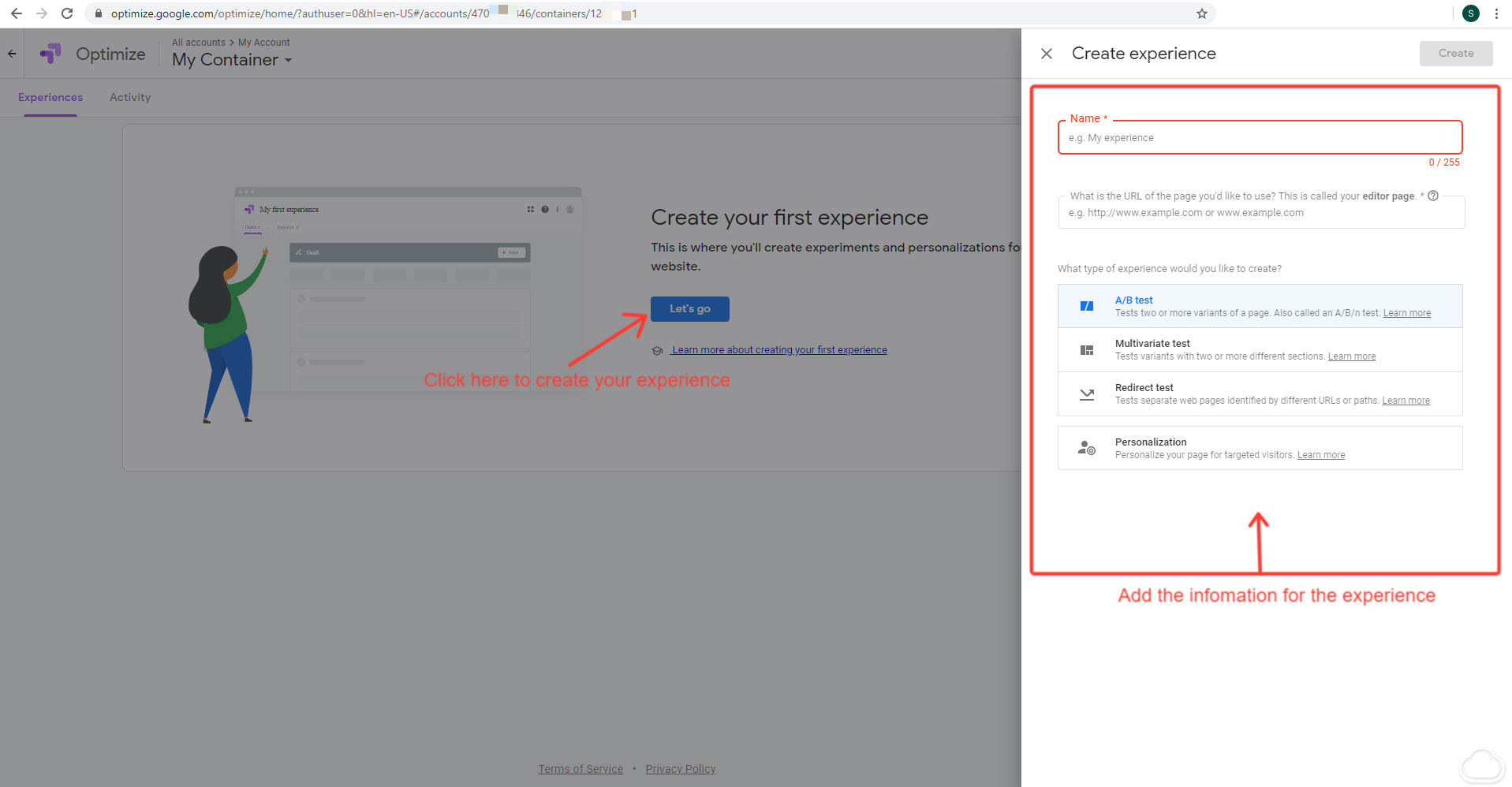Click the Personalization icon
This screenshot has height=787, width=1512.
tap(1086, 448)
